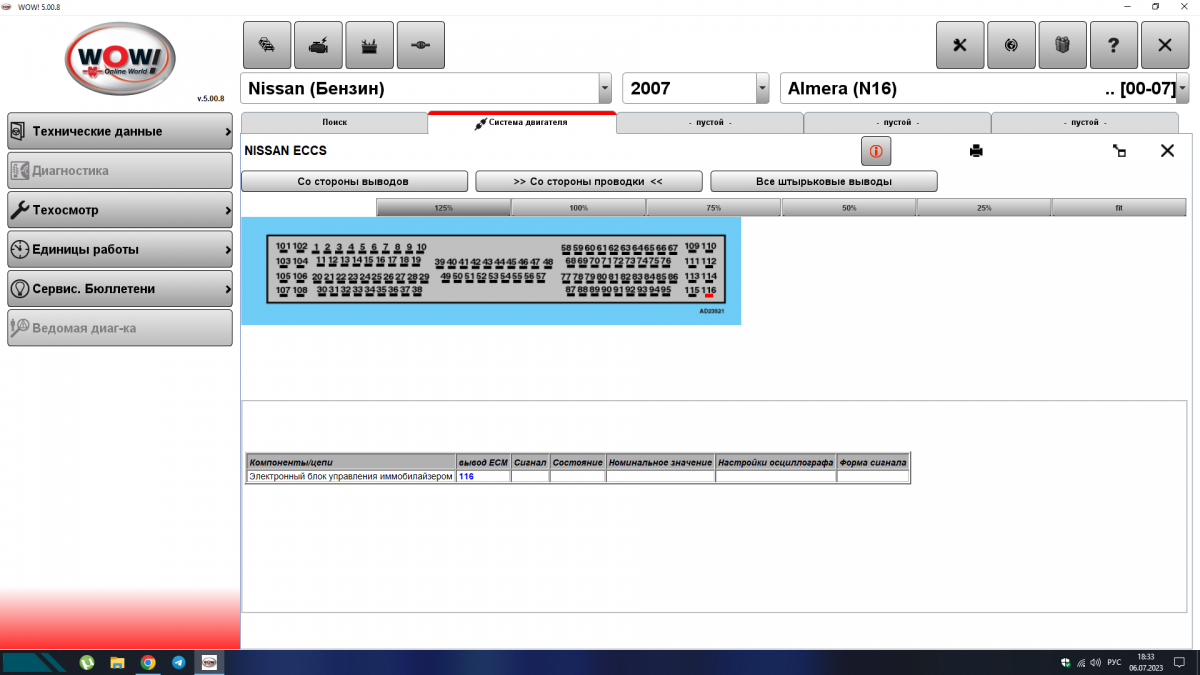Fit the connector diagram with fit button
Image resolution: width=1200 pixels, height=675 pixels.
click(x=1119, y=208)
